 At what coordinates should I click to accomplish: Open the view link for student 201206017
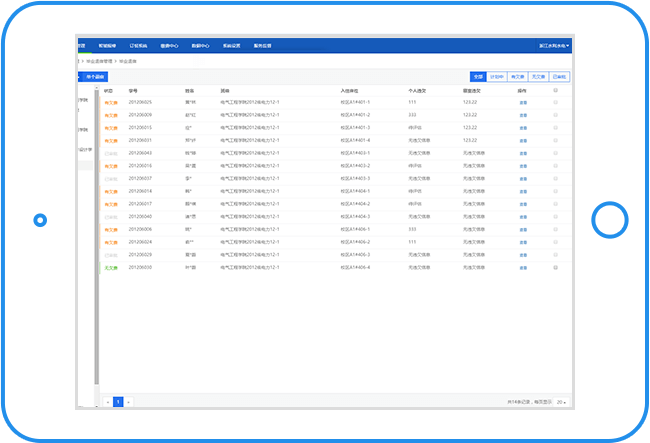(523, 204)
